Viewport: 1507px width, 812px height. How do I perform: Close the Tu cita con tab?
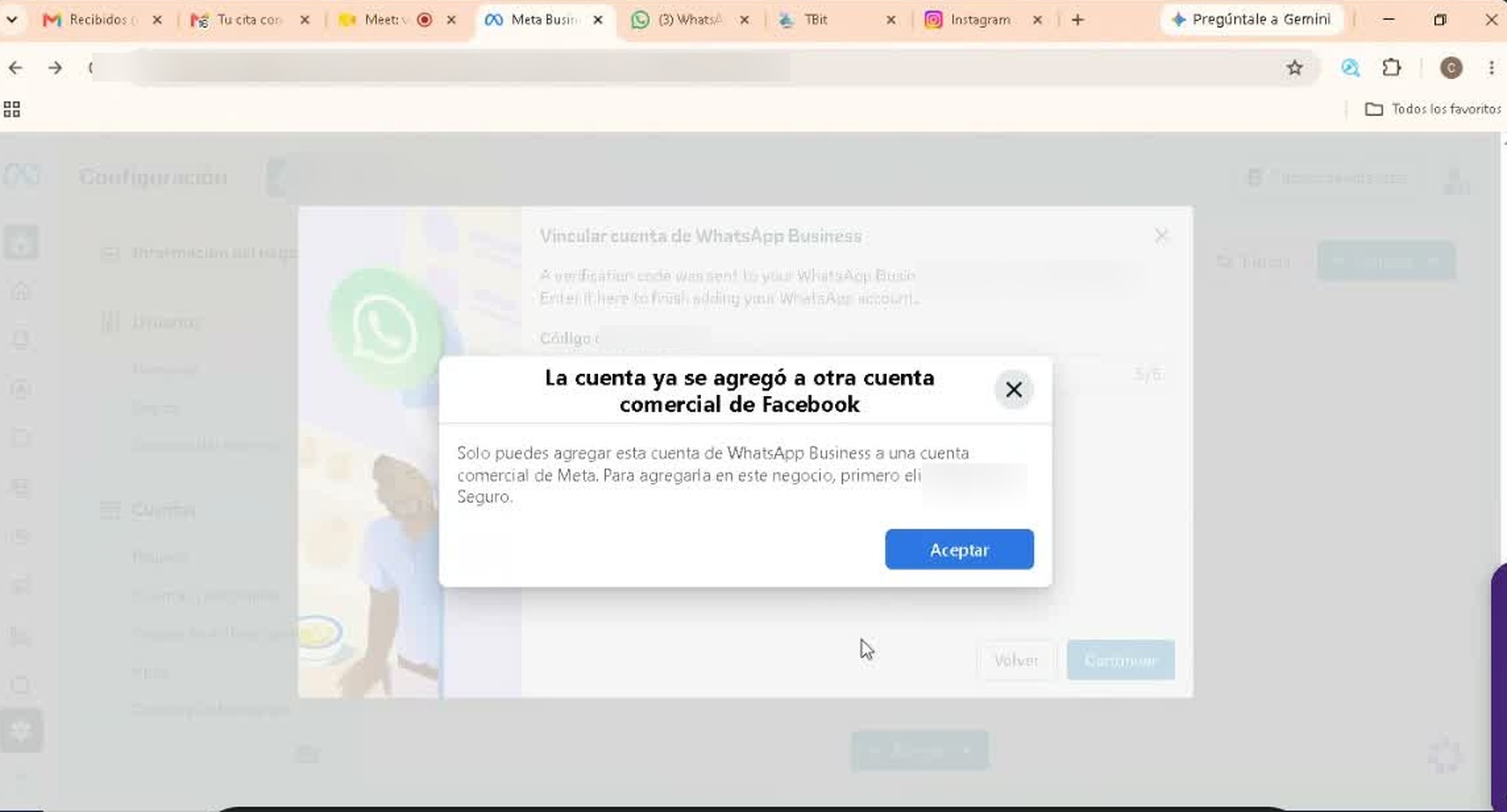(305, 19)
